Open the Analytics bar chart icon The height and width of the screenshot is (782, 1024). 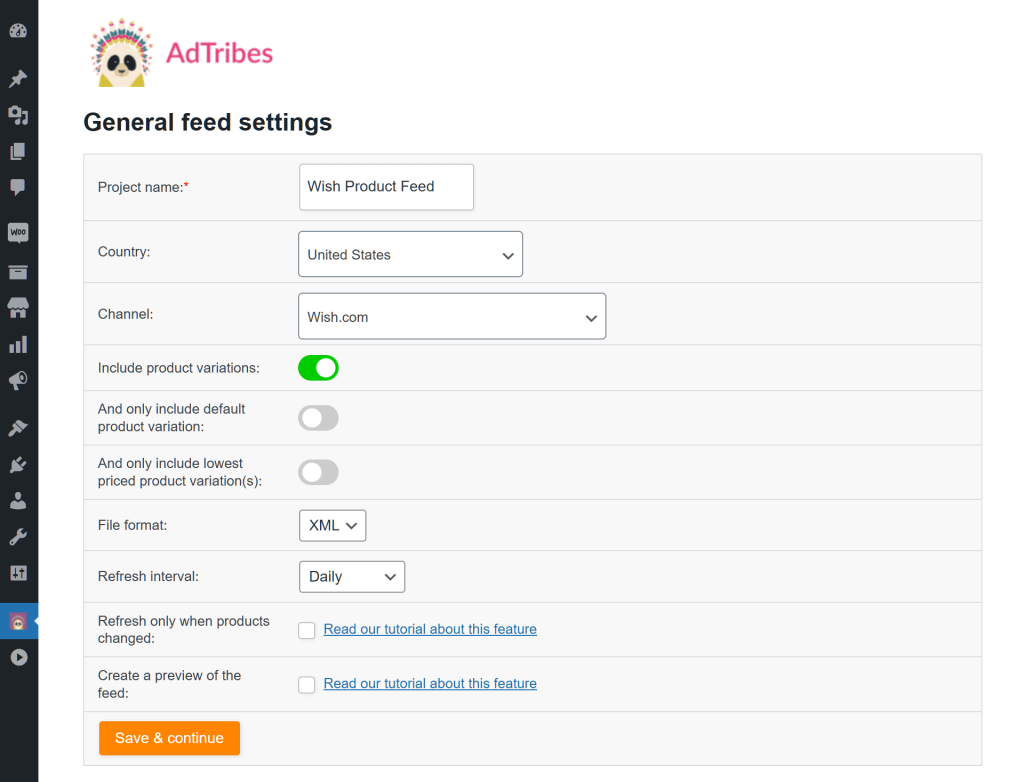19,344
